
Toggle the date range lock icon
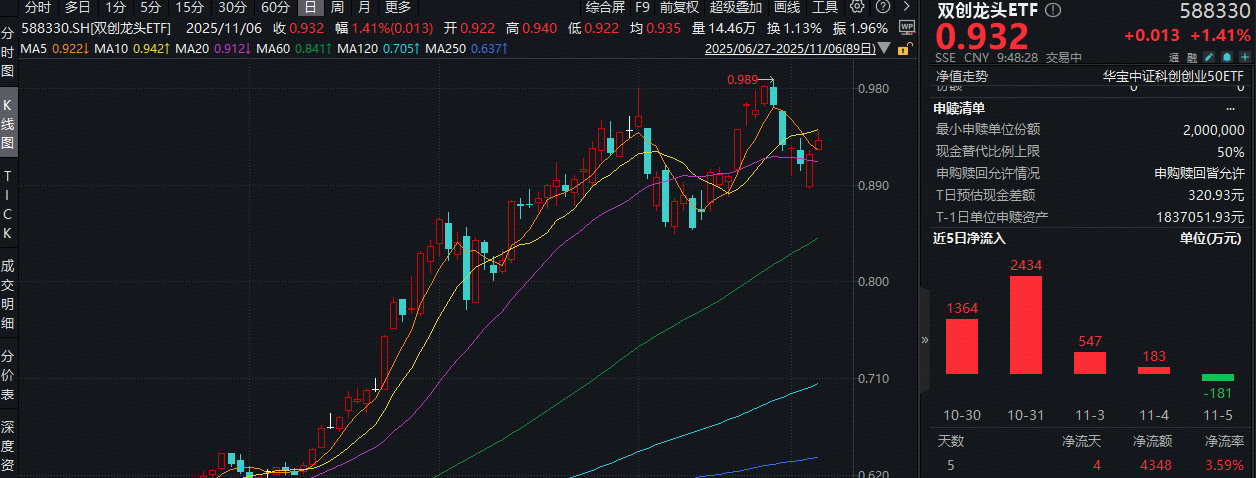tap(904, 48)
